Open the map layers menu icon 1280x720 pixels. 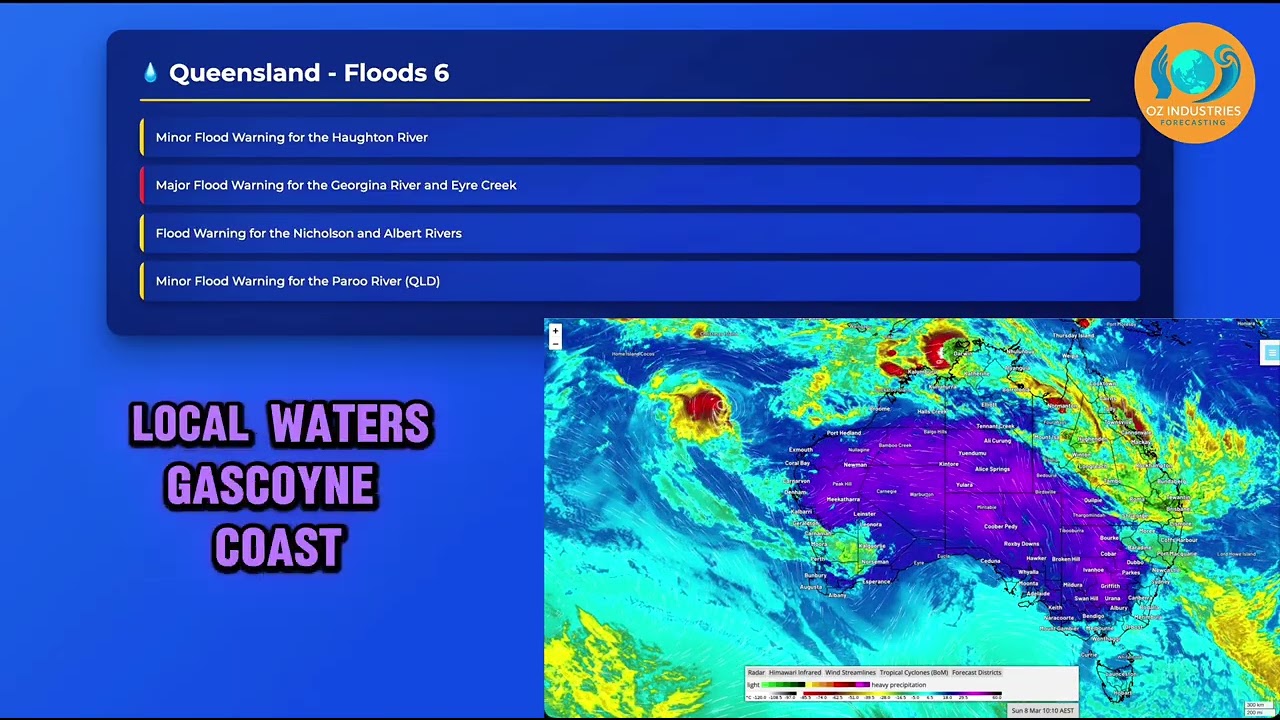click(1270, 352)
